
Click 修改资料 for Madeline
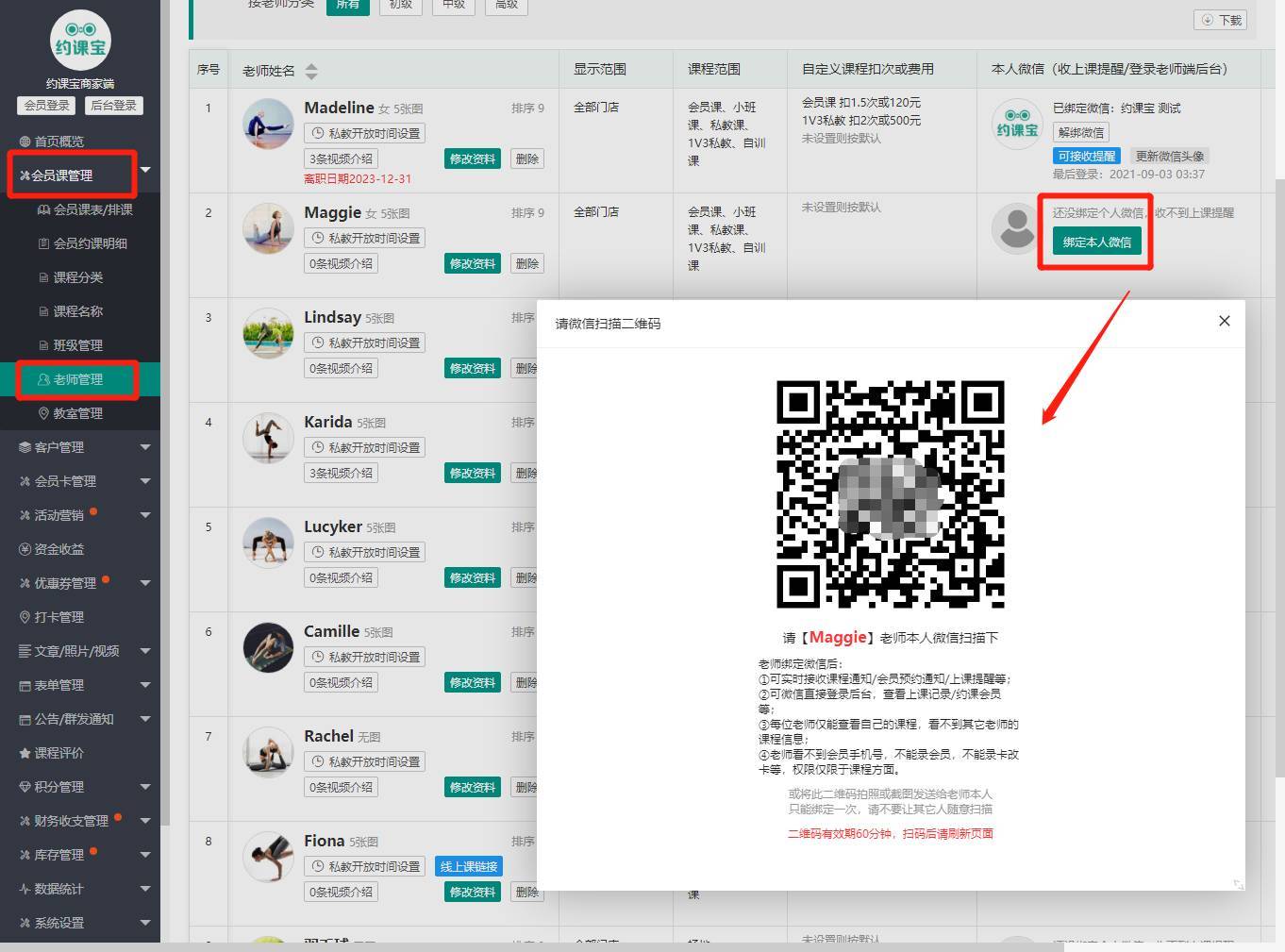[x=472, y=159]
